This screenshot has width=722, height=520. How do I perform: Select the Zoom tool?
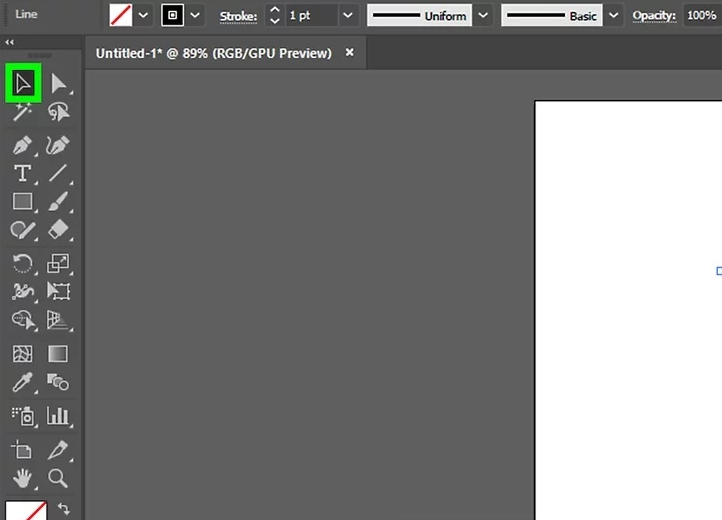tap(58, 479)
